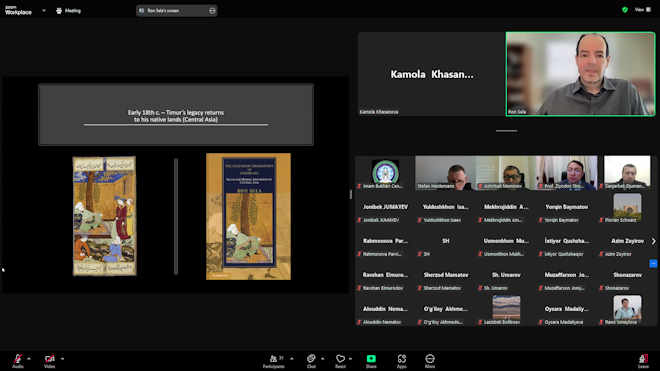The height and width of the screenshot is (371, 660).
Task: Expand the arrow beside React
Action: pyautogui.click(x=350, y=359)
